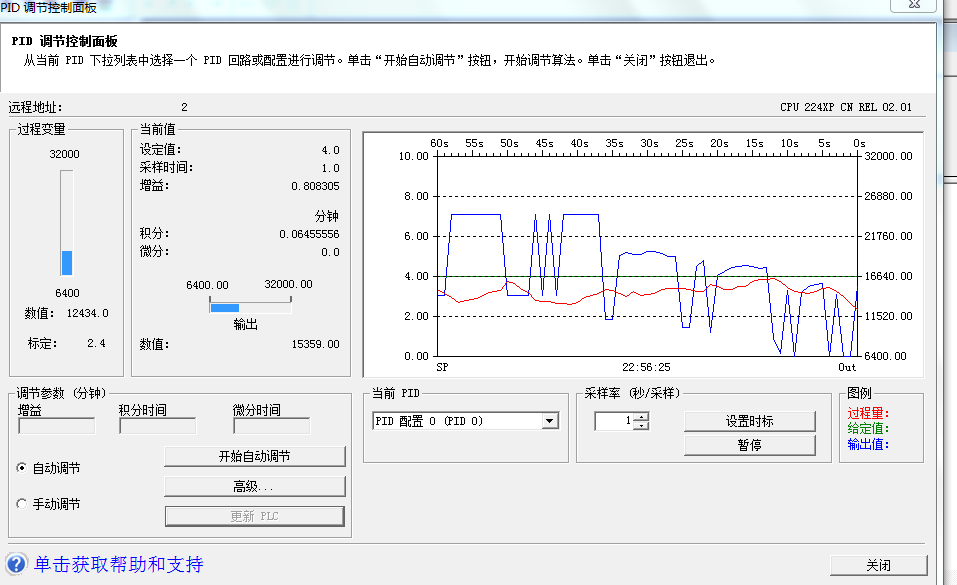Click the 开始自动调节 button
Viewport: 957px width, 585px height.
click(254, 456)
